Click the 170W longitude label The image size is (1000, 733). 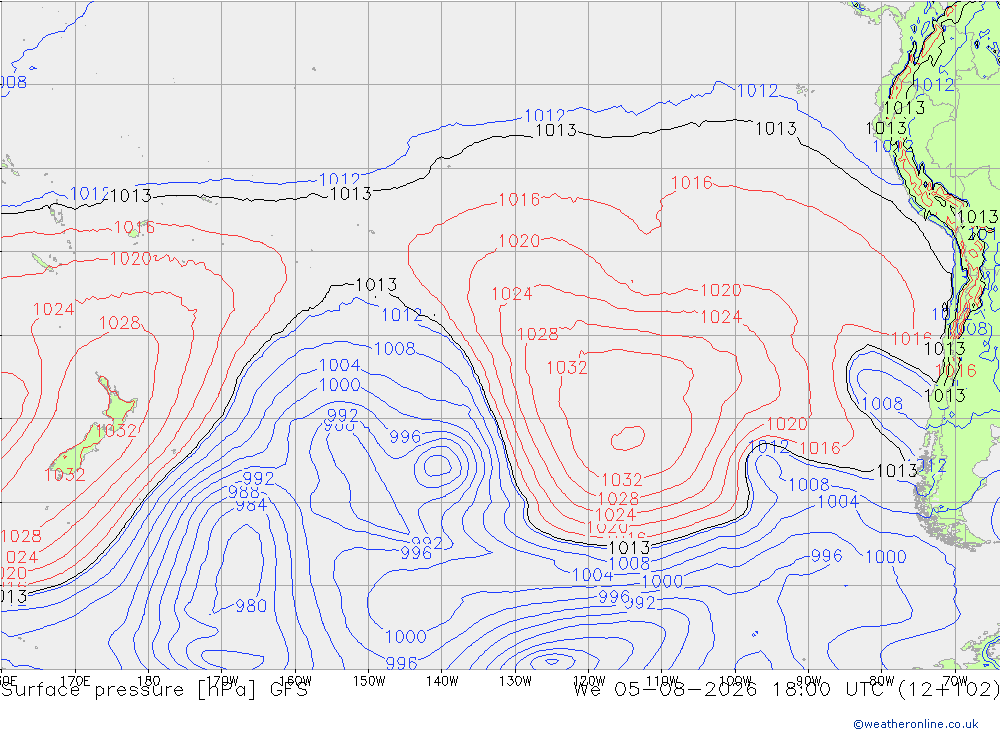(x=222, y=681)
